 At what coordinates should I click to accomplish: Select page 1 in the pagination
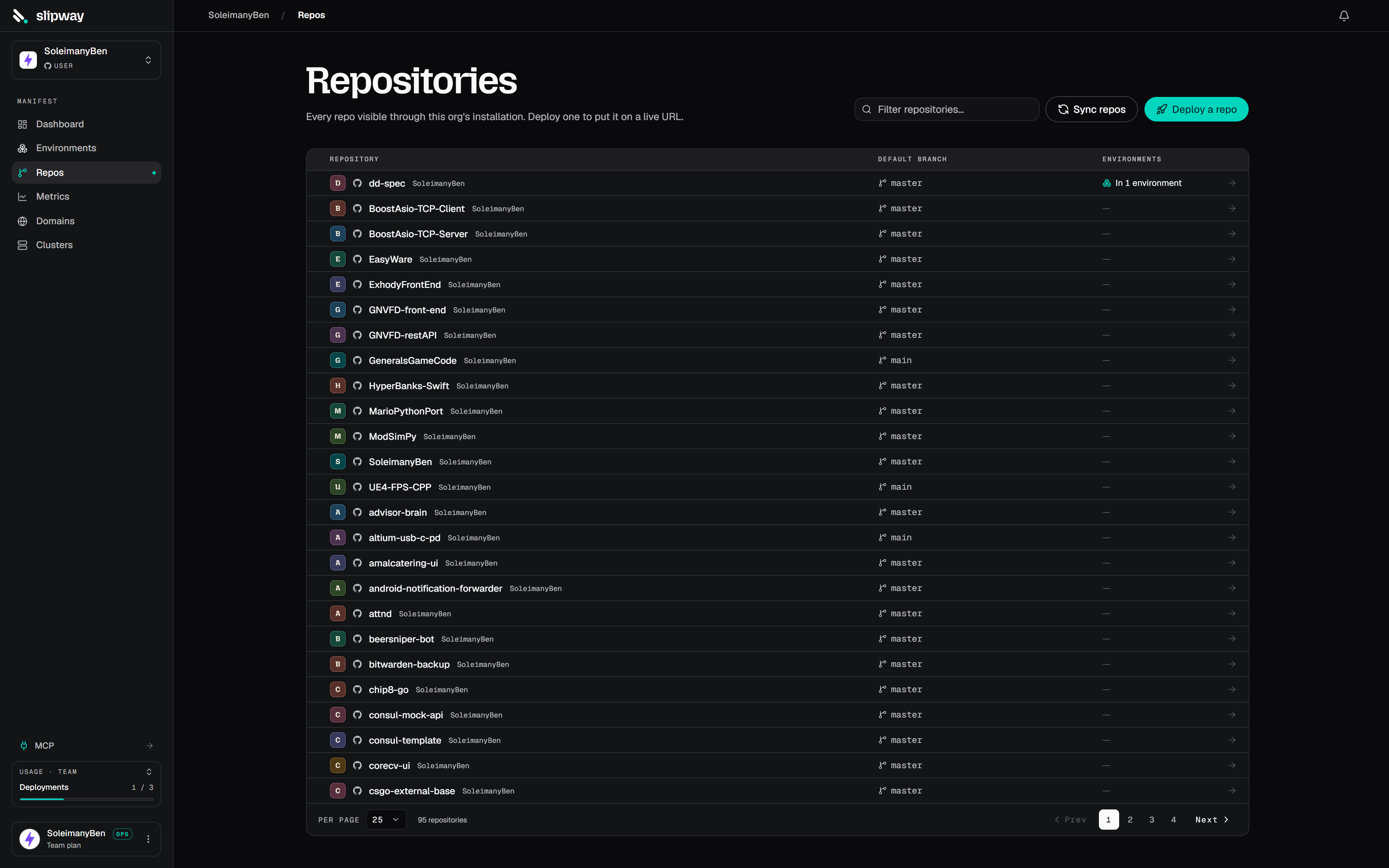click(1108, 820)
